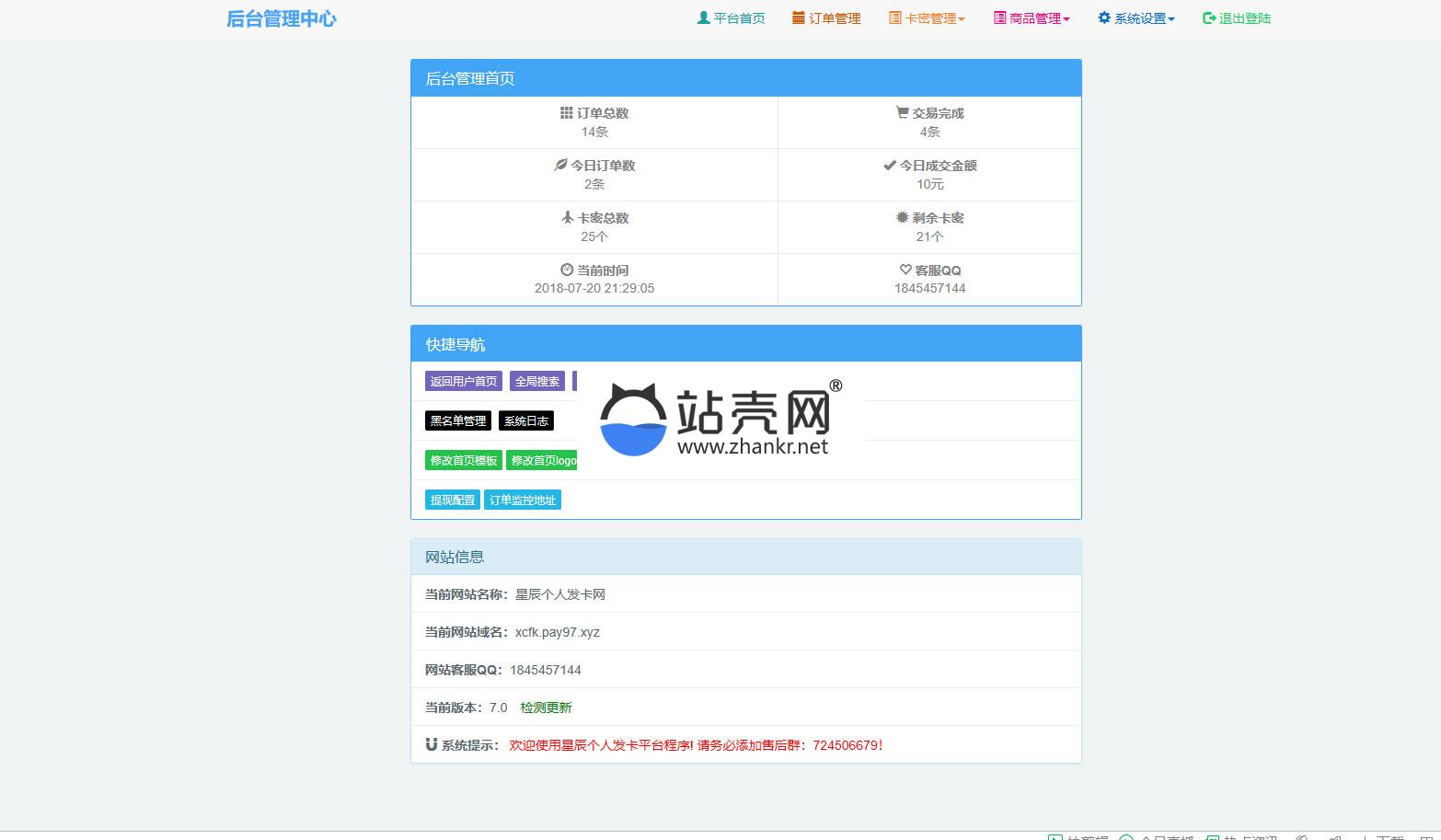Click the 检测更新 link beside version
Screen dimensions: 1441x840
[x=546, y=708]
